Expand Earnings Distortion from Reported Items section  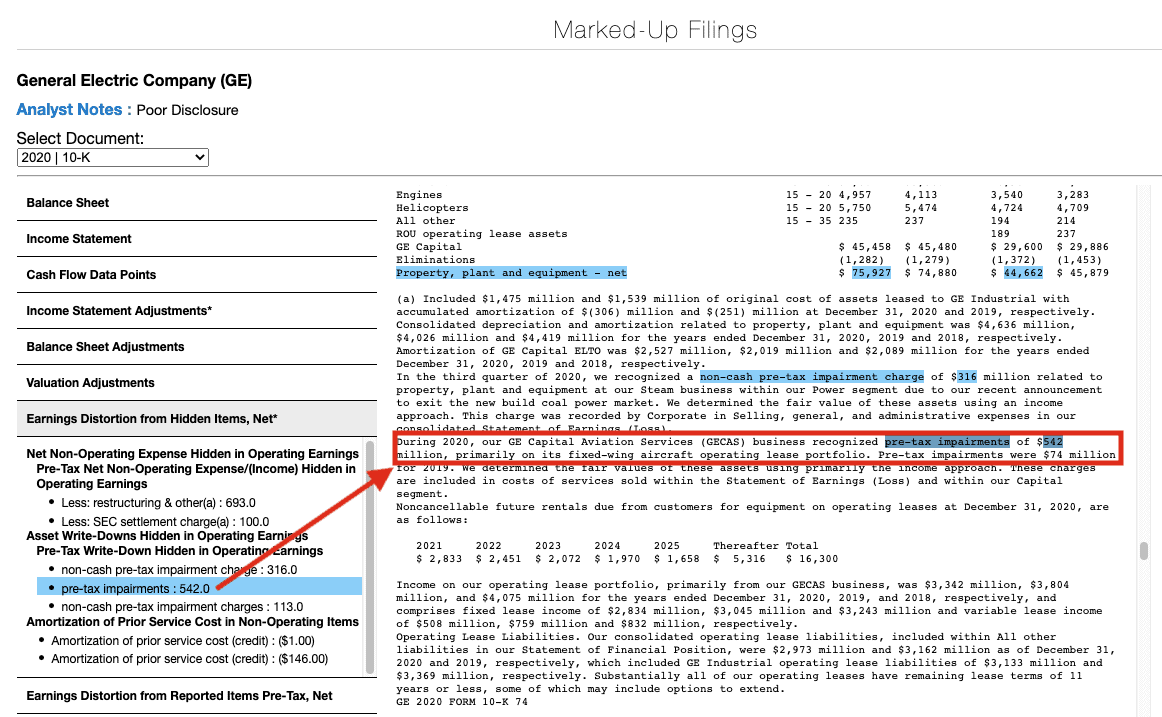click(x=196, y=696)
